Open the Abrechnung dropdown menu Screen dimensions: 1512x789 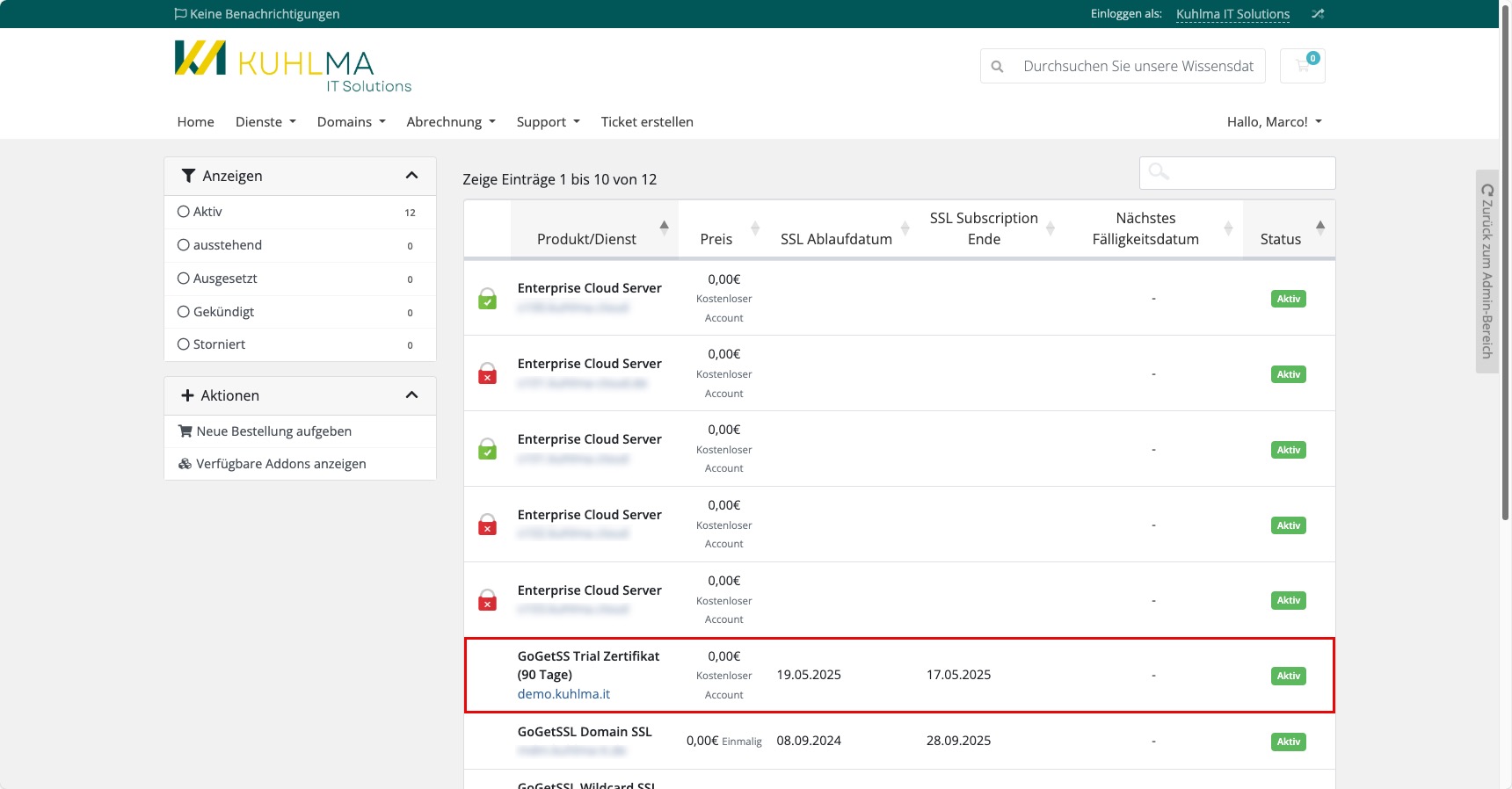(451, 122)
